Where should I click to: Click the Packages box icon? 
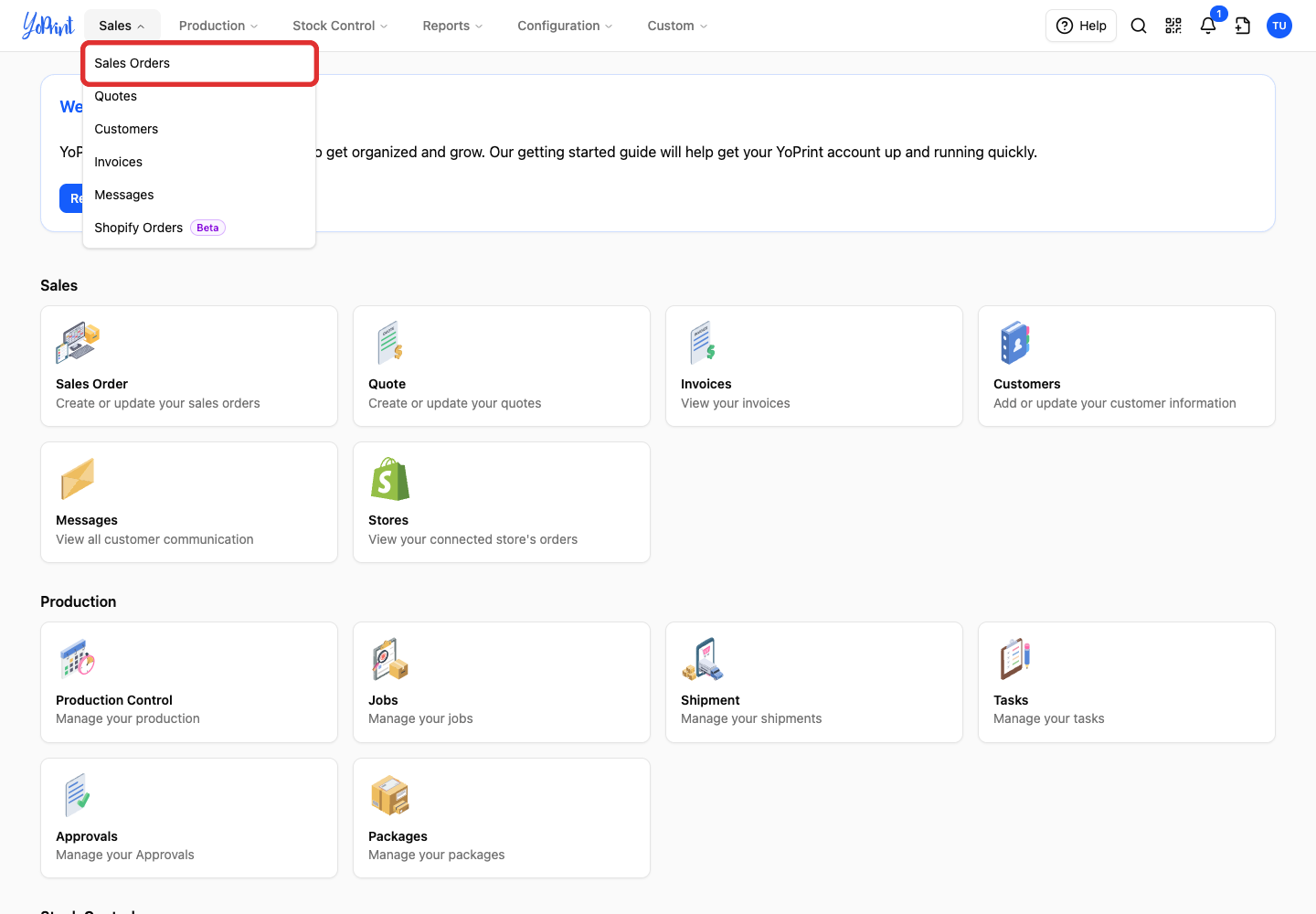pos(390,795)
